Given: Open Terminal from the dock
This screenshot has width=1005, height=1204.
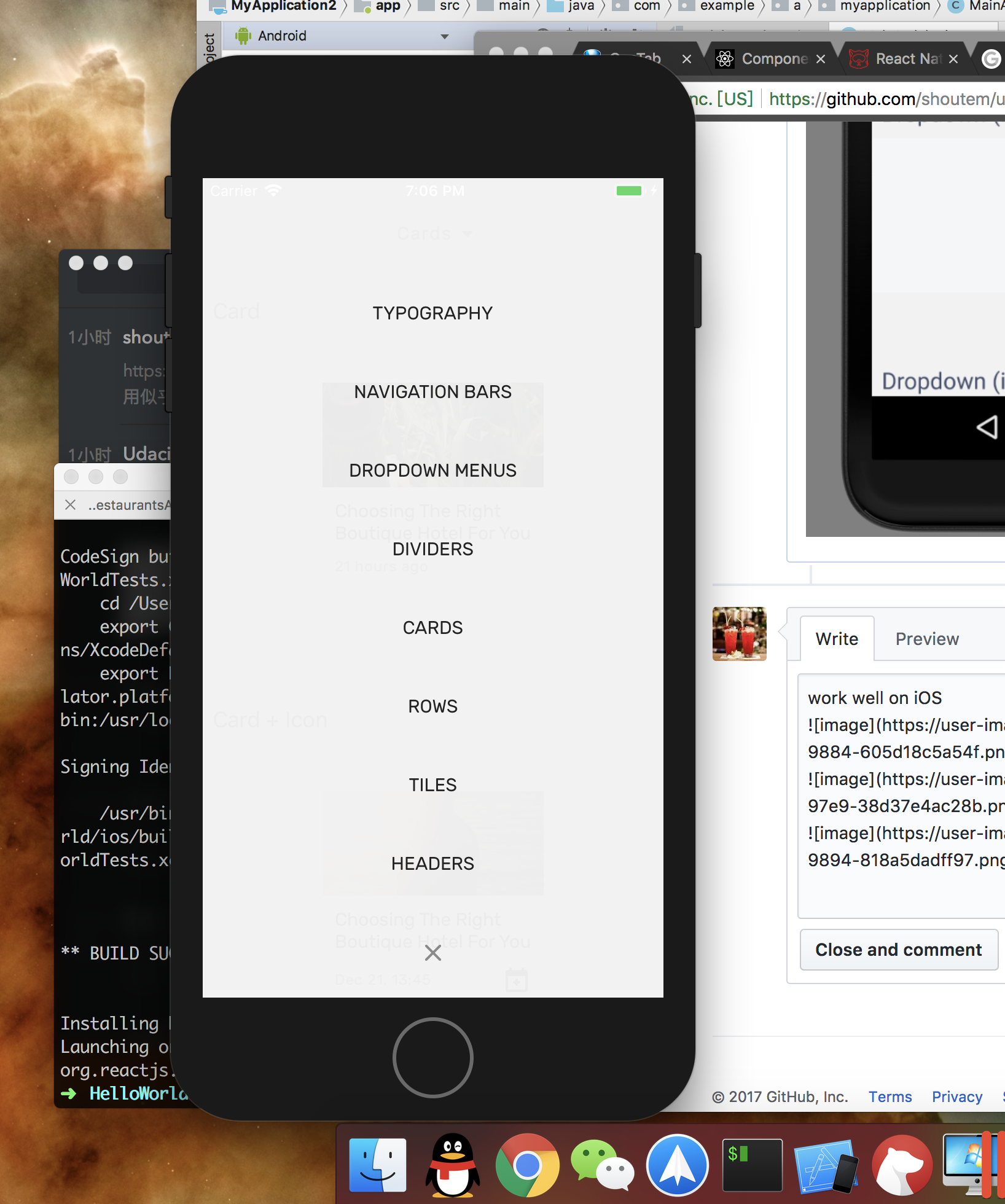Looking at the screenshot, I should coord(753,1165).
